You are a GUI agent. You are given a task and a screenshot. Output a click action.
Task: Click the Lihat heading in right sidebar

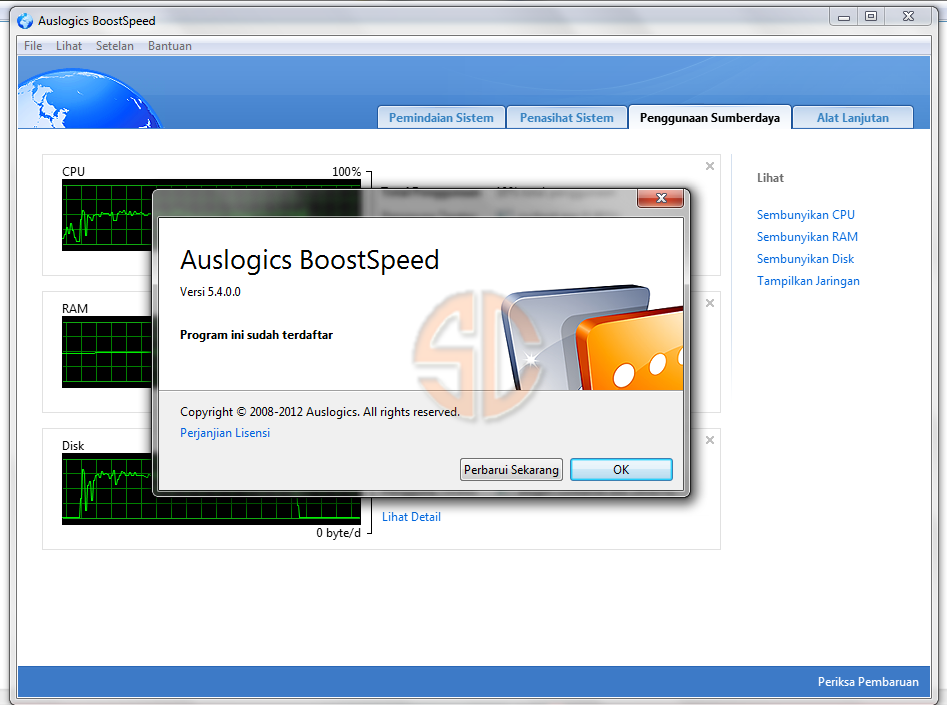pos(770,178)
